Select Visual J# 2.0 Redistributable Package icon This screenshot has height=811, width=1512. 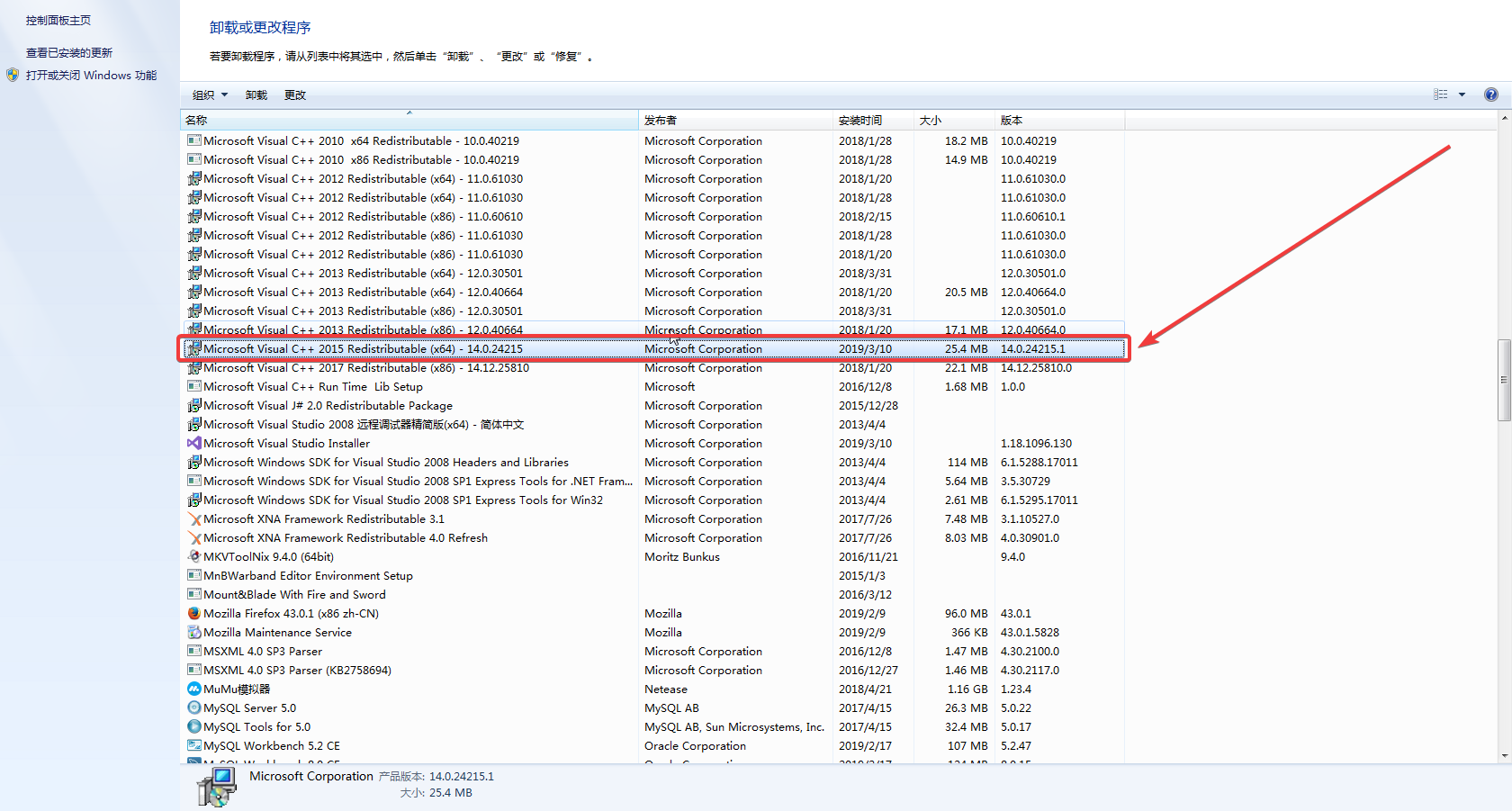pyautogui.click(x=194, y=405)
